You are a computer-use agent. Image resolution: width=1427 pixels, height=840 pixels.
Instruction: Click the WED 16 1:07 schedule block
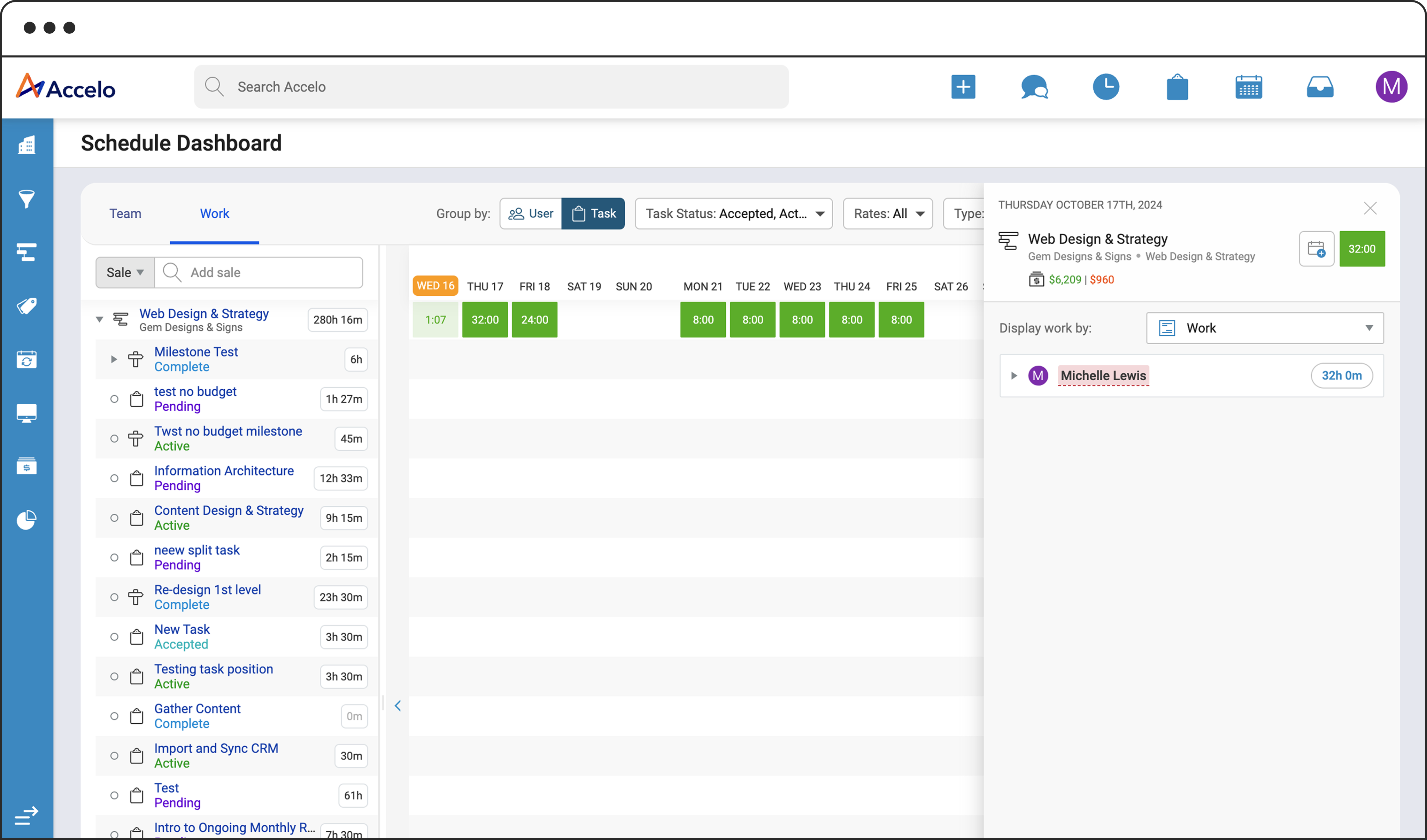tap(435, 320)
